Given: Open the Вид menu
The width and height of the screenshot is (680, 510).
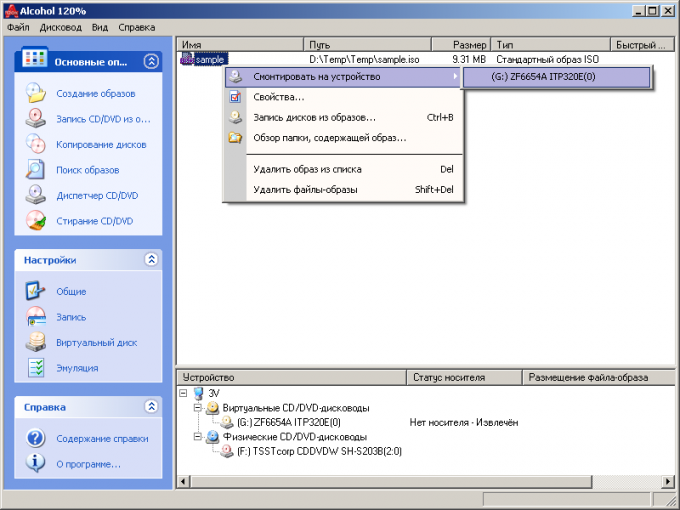Looking at the screenshot, I should pos(100,27).
